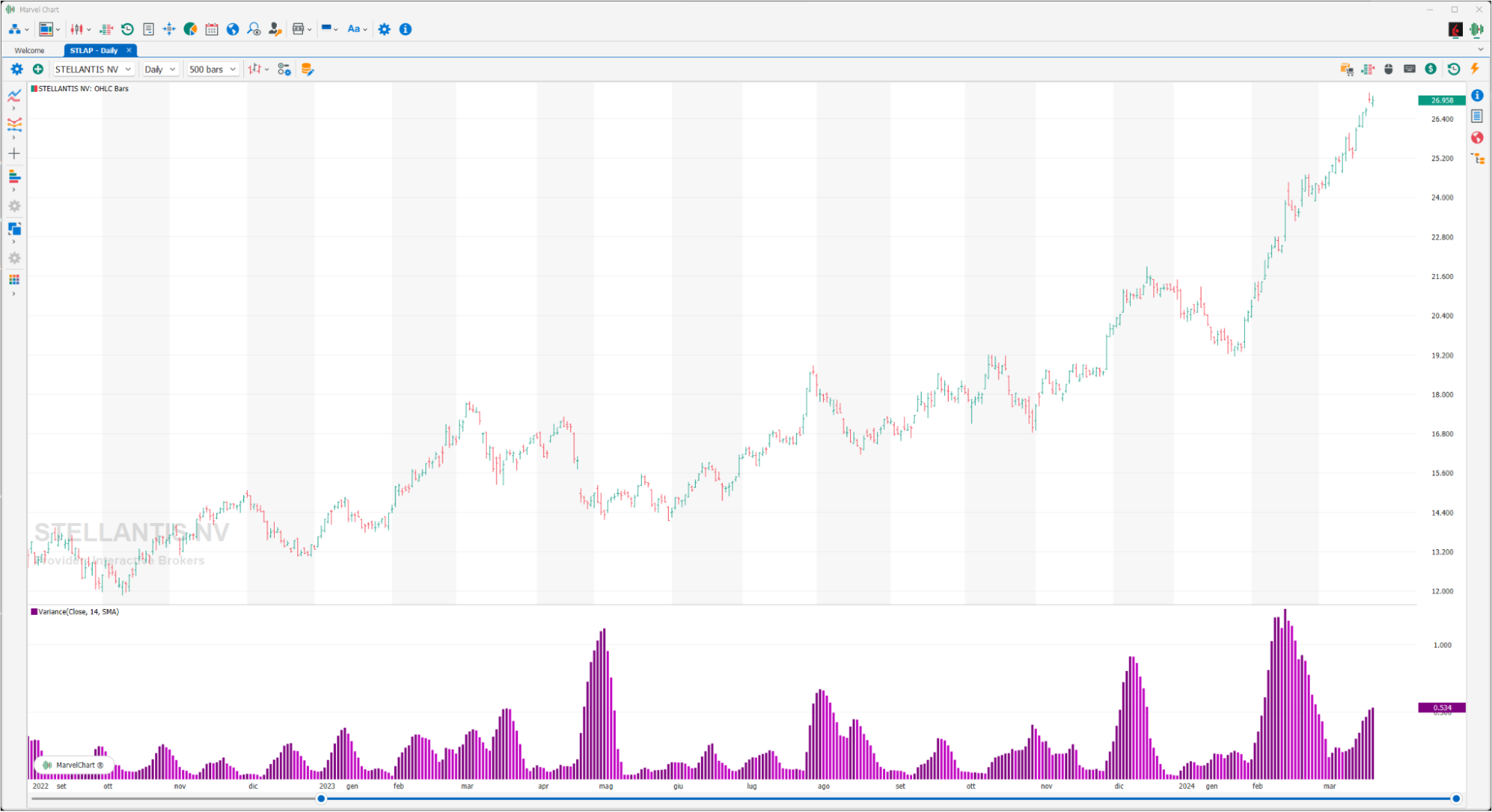Viewport: 1492px width, 812px height.
Task: Open the network workspace dropdown in main toolbar
Action: (19, 29)
